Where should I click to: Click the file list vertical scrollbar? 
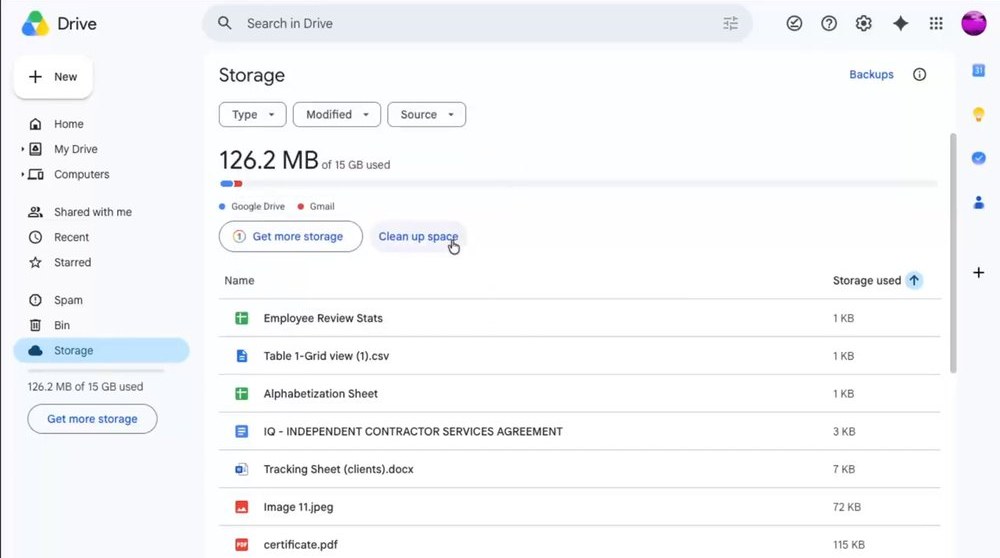pos(953,253)
